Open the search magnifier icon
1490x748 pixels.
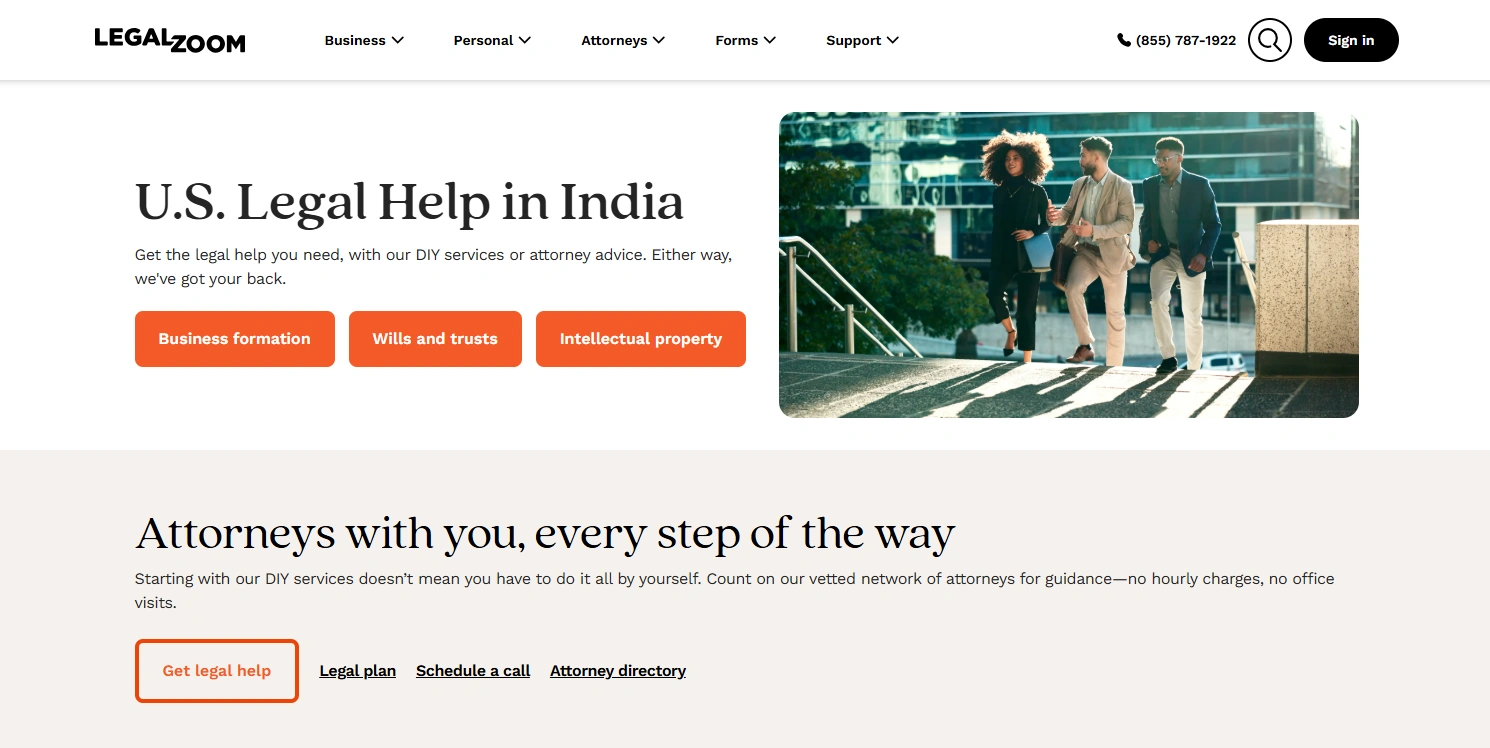coord(1270,40)
